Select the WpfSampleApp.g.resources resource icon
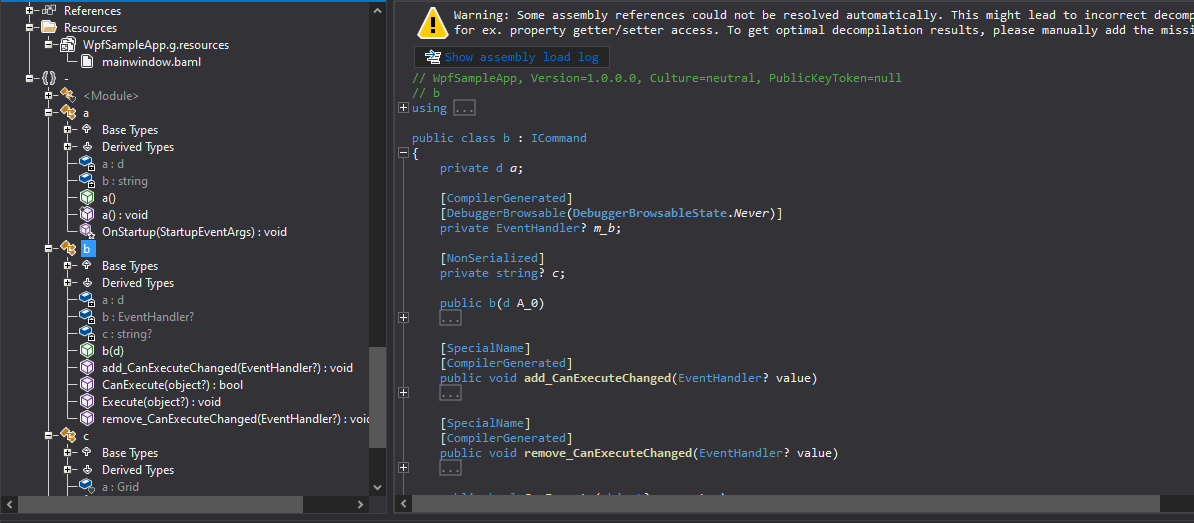1194x523 pixels. point(68,45)
